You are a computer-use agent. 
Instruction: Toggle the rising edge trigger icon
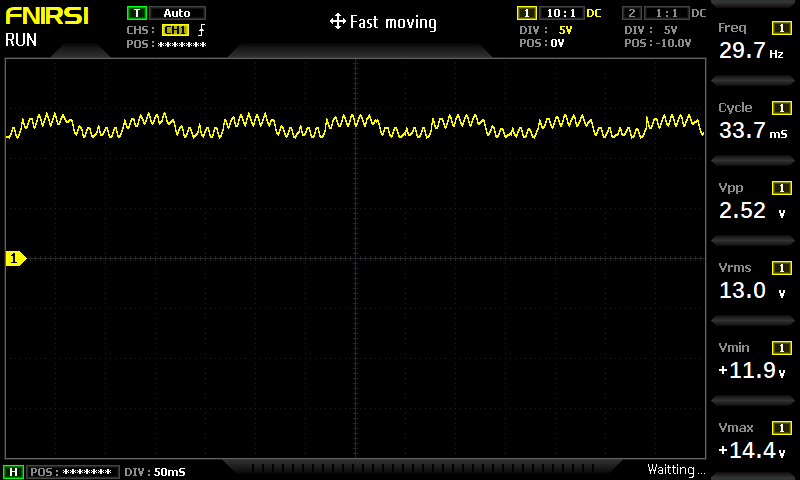[x=202, y=30]
